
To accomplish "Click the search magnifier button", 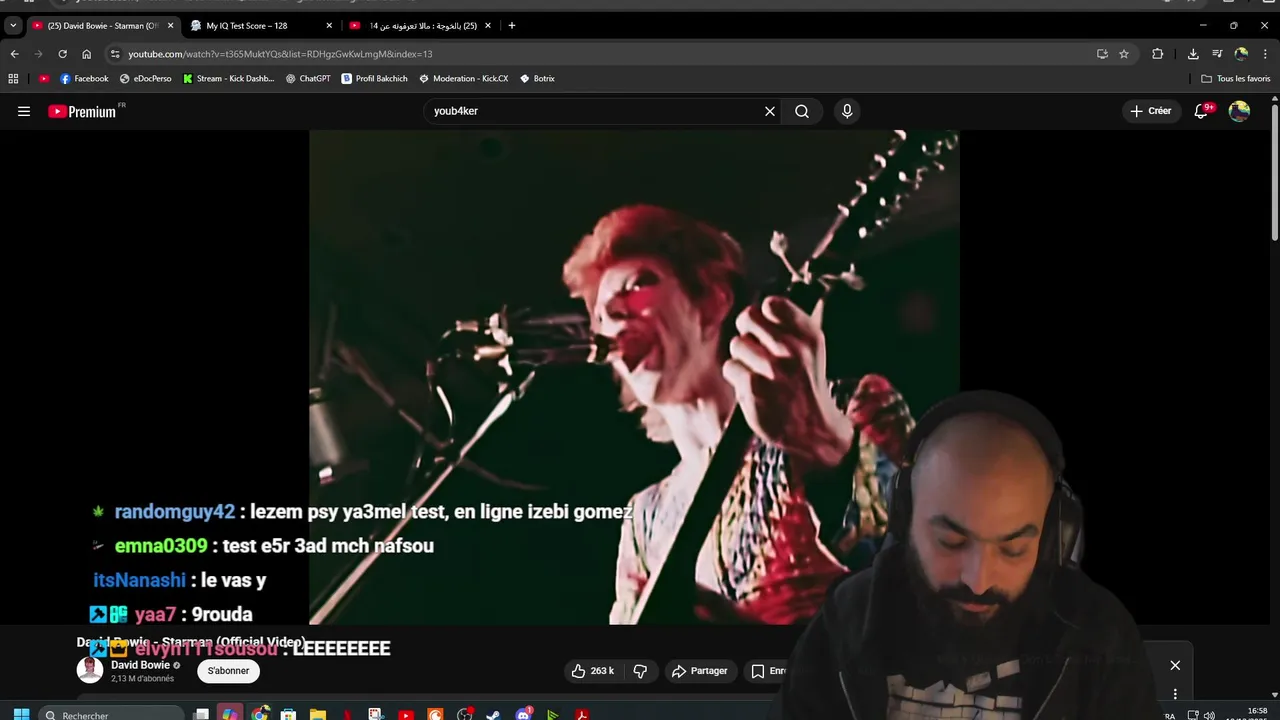I will (802, 111).
